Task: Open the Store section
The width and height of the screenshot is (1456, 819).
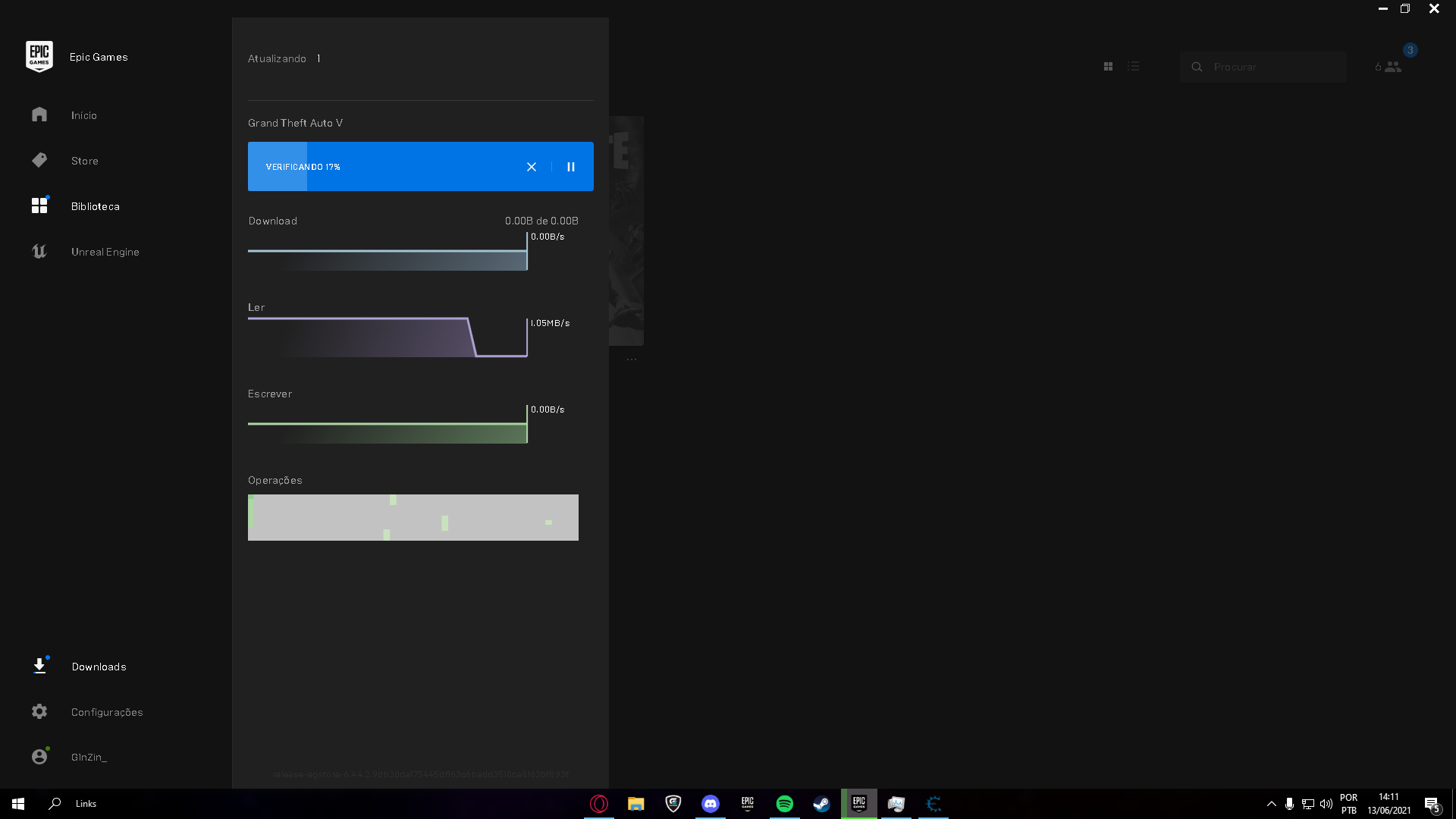Action: point(85,160)
